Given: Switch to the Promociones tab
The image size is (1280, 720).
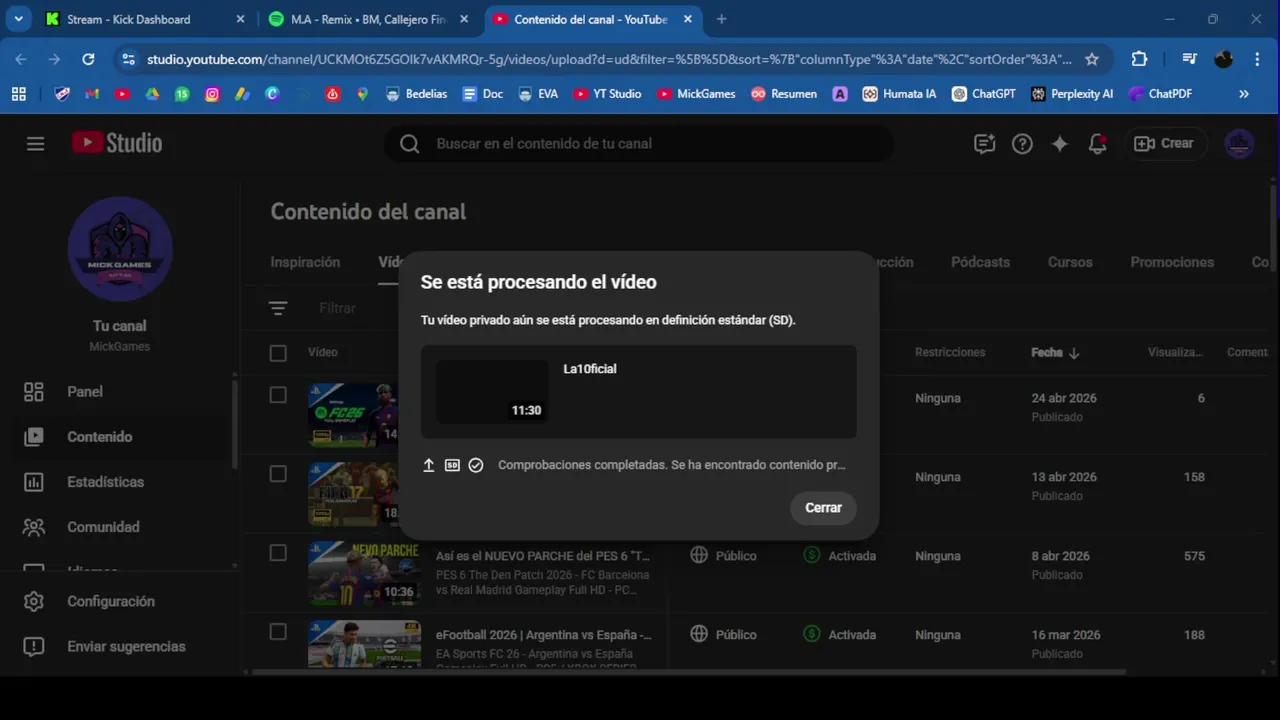Looking at the screenshot, I should pyautogui.click(x=1172, y=262).
